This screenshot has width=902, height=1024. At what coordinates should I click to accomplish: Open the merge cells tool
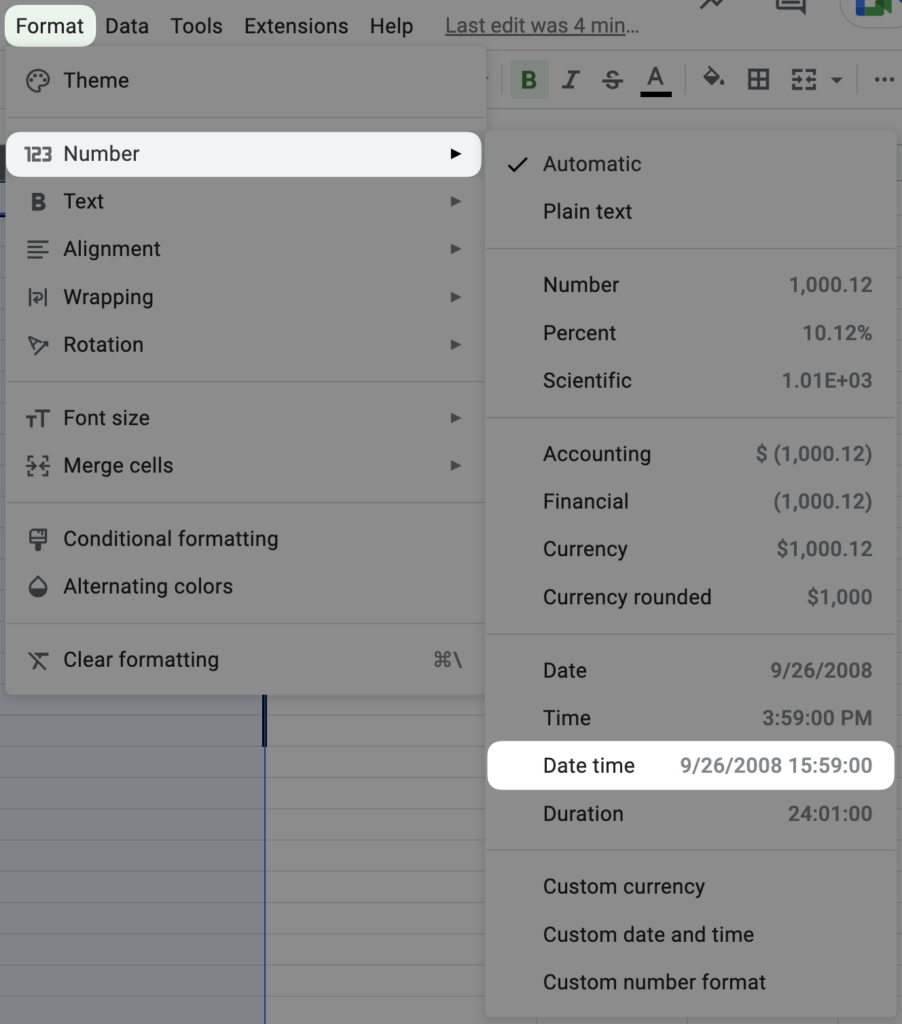point(803,79)
